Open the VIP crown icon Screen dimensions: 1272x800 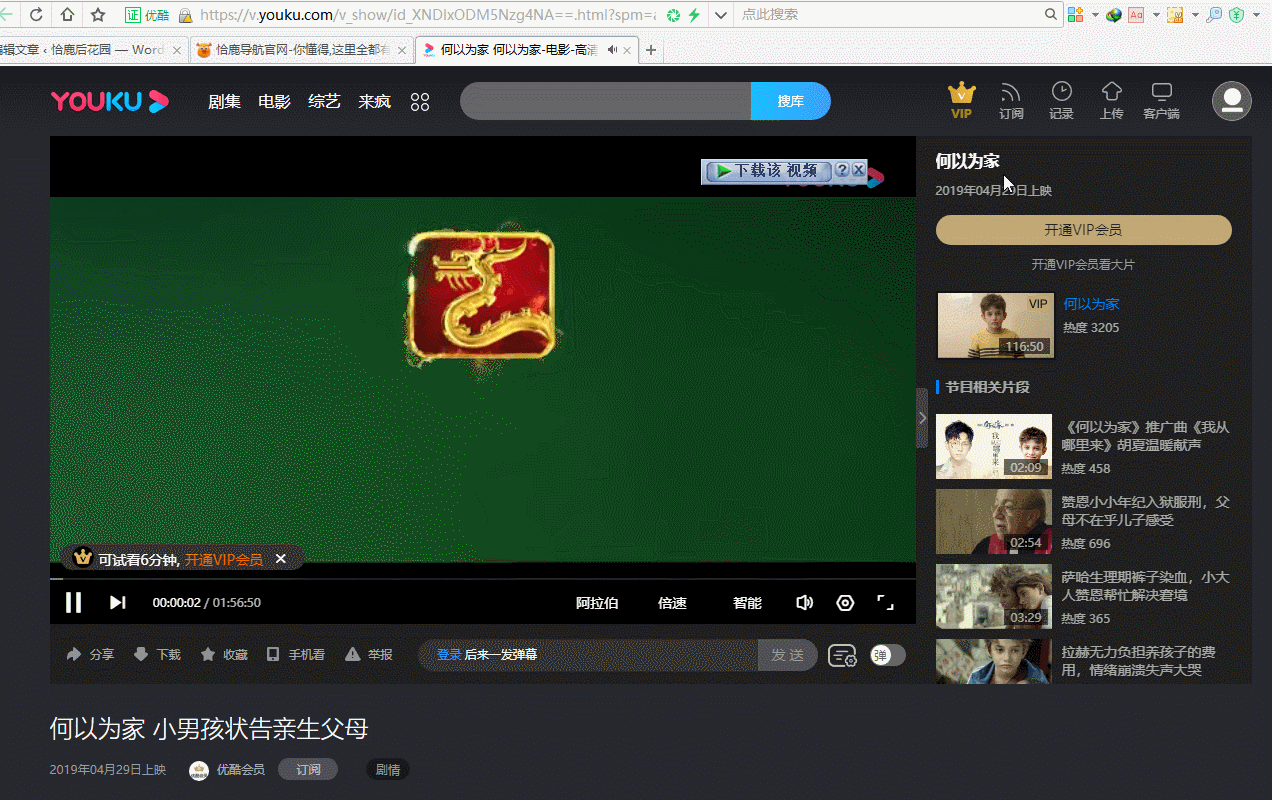(x=961, y=100)
